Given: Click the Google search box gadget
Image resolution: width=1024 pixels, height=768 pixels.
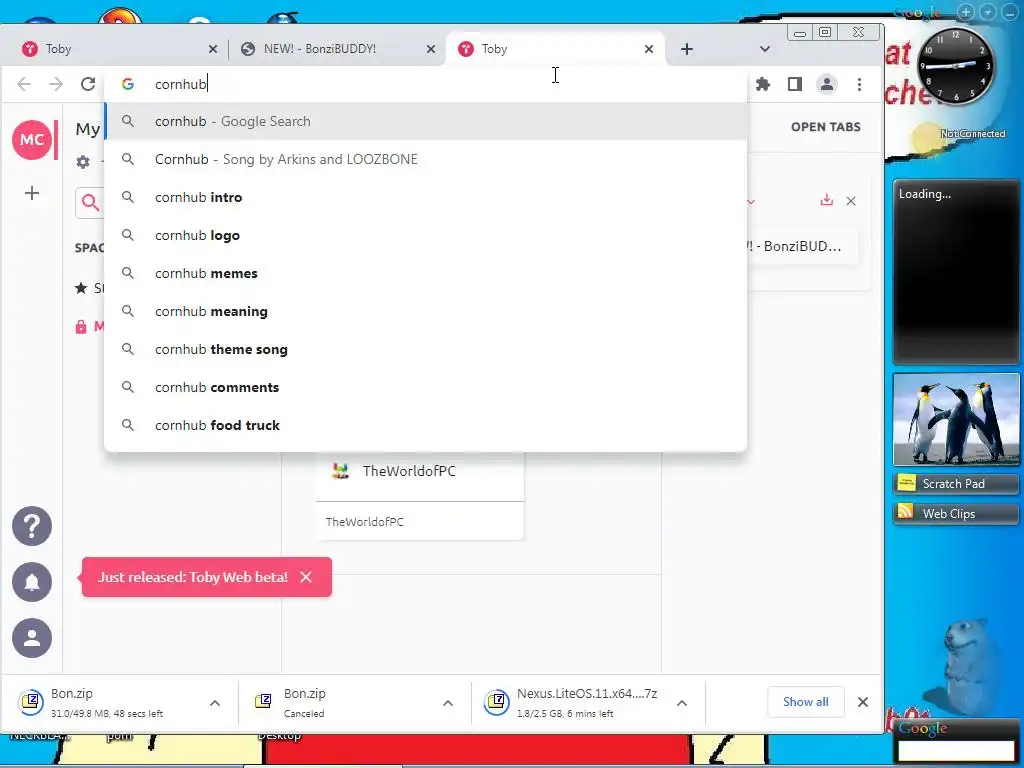Looking at the screenshot, I should pyautogui.click(x=956, y=750).
